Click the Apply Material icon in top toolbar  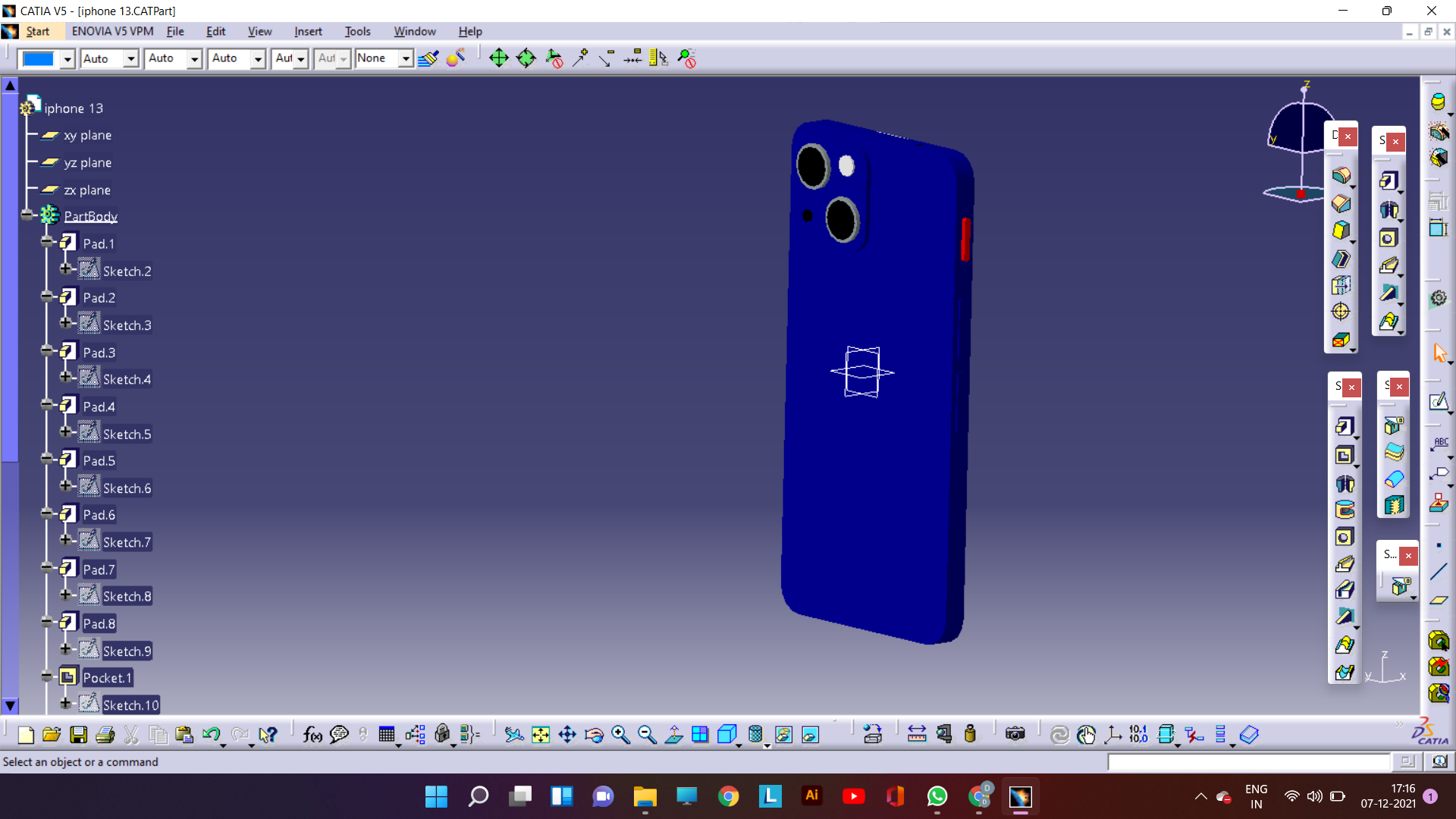pos(456,58)
